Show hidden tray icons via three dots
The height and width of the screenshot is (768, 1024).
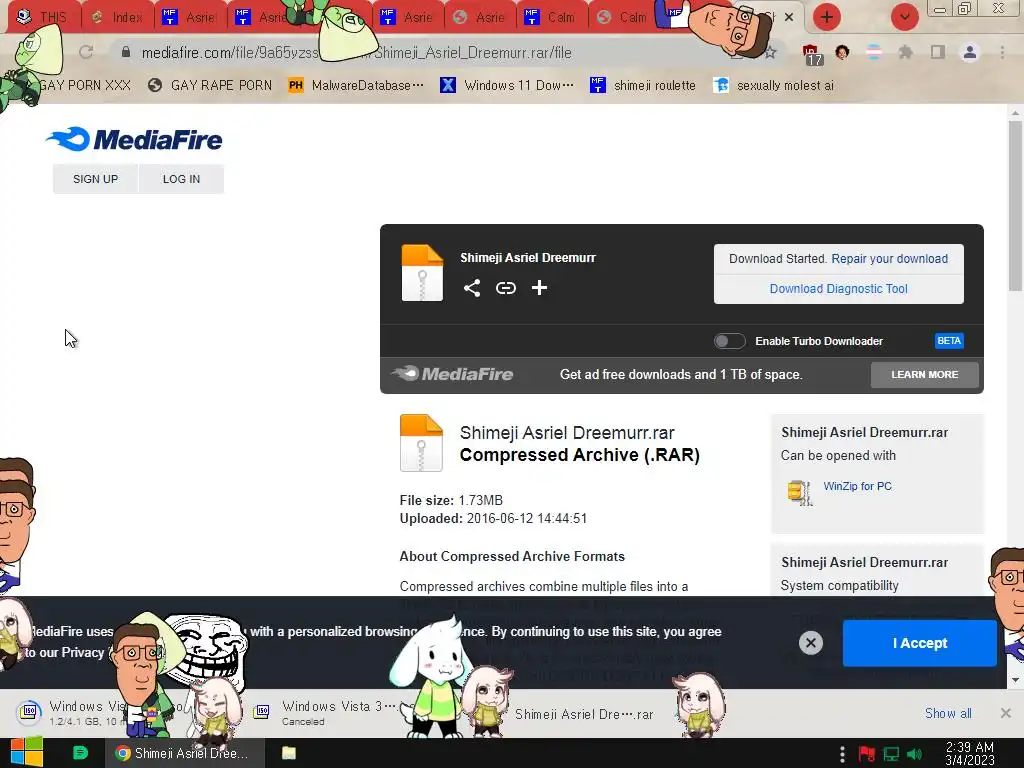(842, 754)
